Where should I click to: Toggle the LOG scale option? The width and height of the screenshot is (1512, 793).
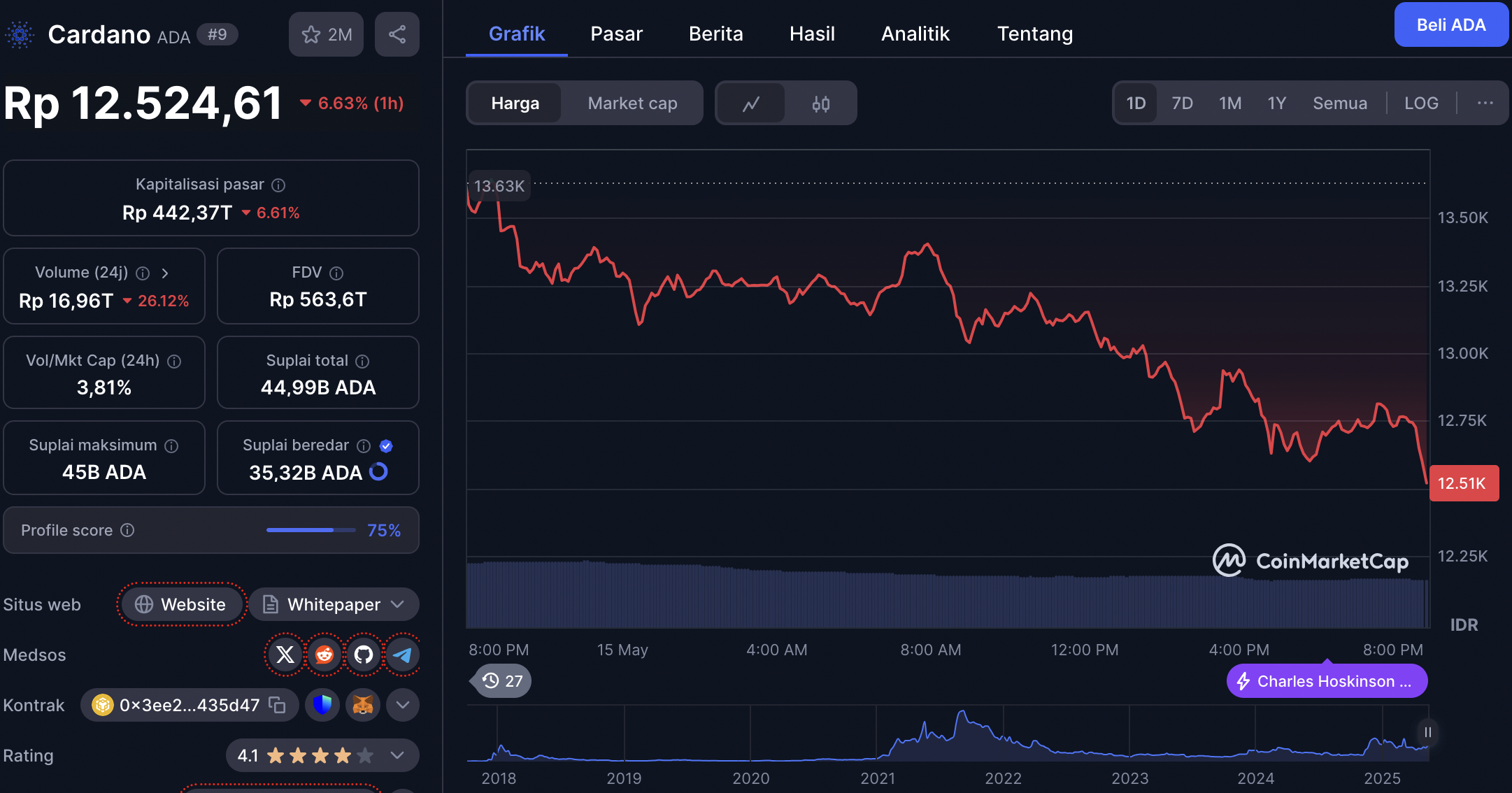pos(1421,103)
